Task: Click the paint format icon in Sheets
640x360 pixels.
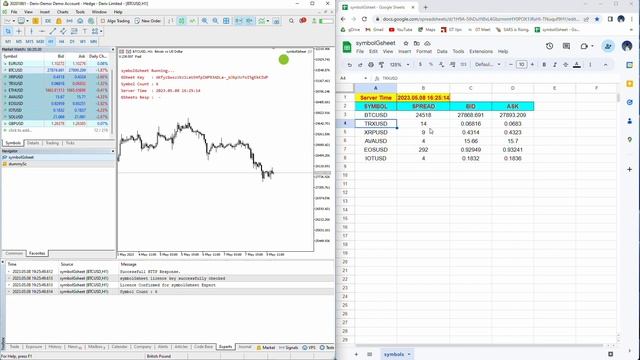Action: [381, 64]
